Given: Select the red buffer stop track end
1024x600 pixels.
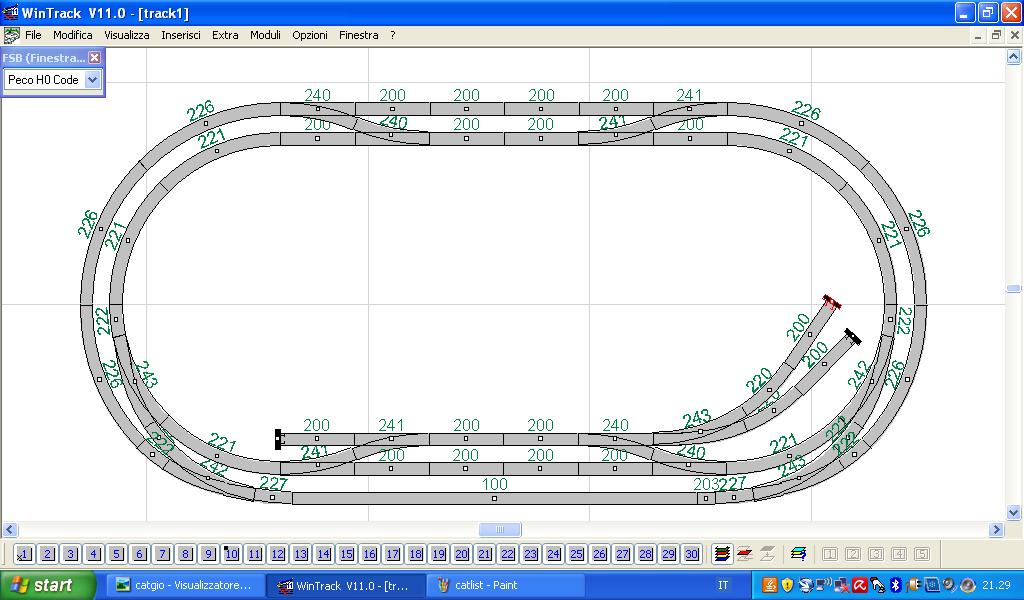Looking at the screenshot, I should 831,302.
